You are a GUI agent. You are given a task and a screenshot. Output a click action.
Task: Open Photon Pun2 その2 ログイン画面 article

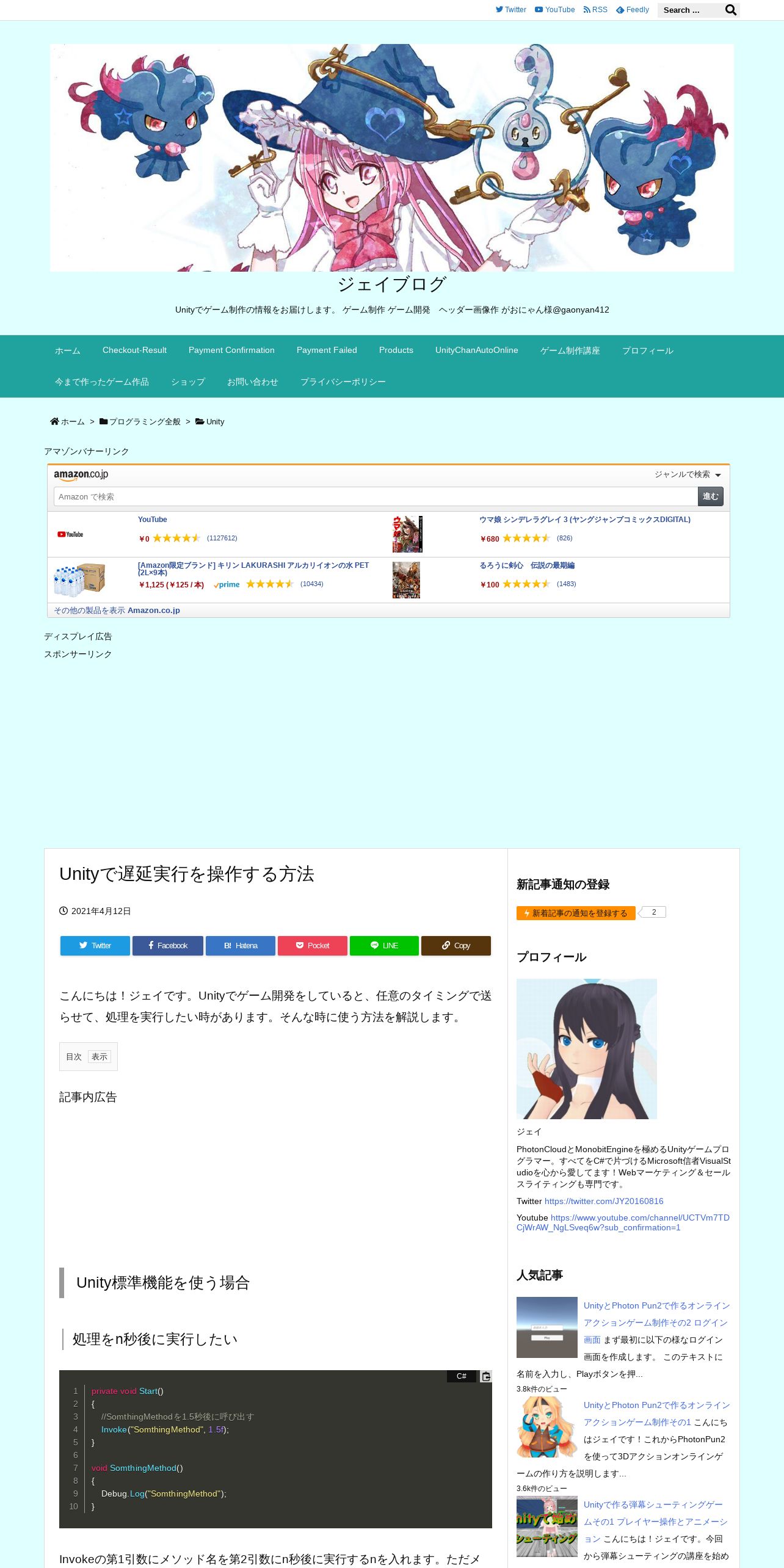click(x=656, y=1323)
